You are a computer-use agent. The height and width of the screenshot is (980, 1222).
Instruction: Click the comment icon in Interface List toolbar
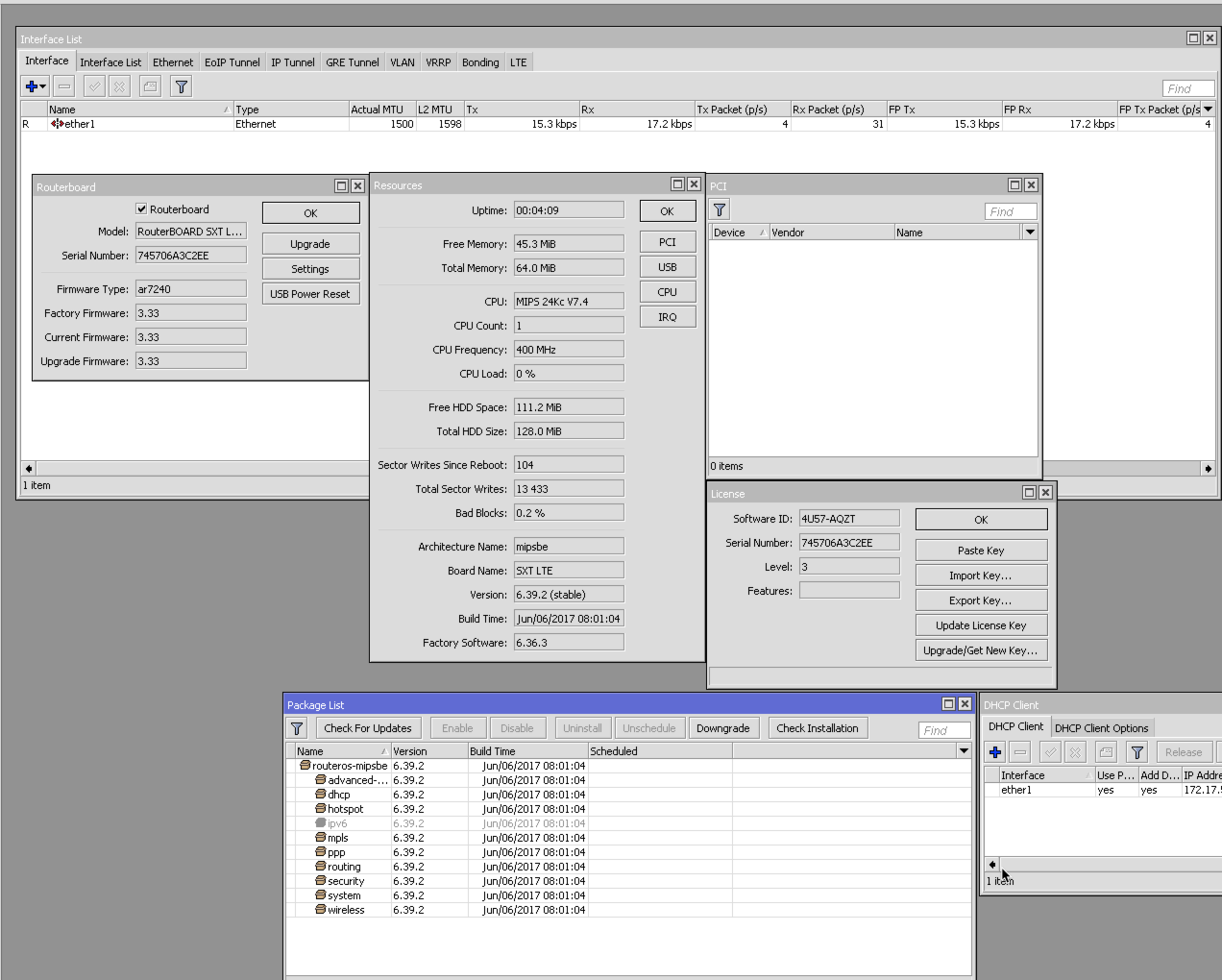pos(151,86)
